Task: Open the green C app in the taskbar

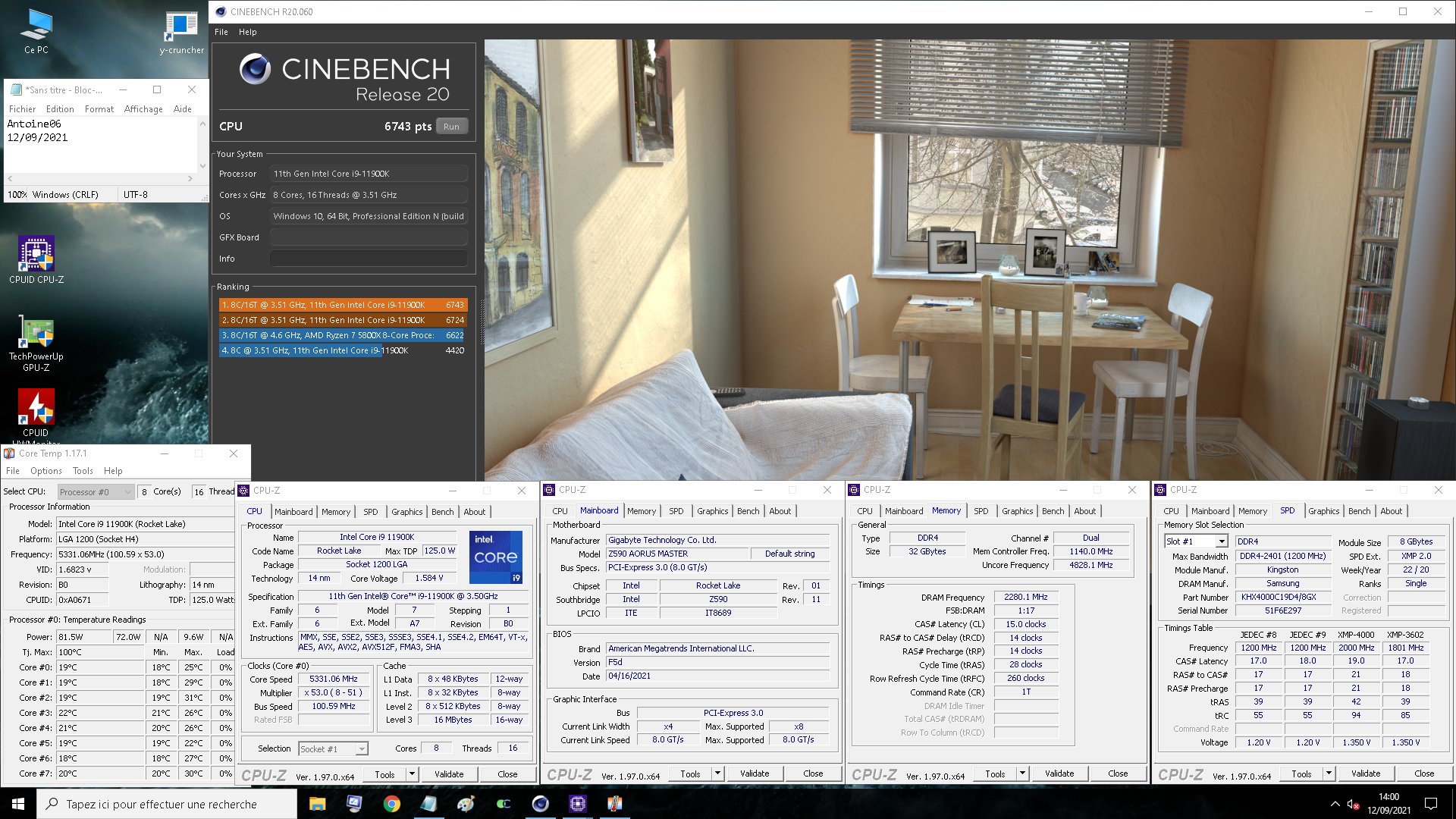Action: click(x=503, y=804)
